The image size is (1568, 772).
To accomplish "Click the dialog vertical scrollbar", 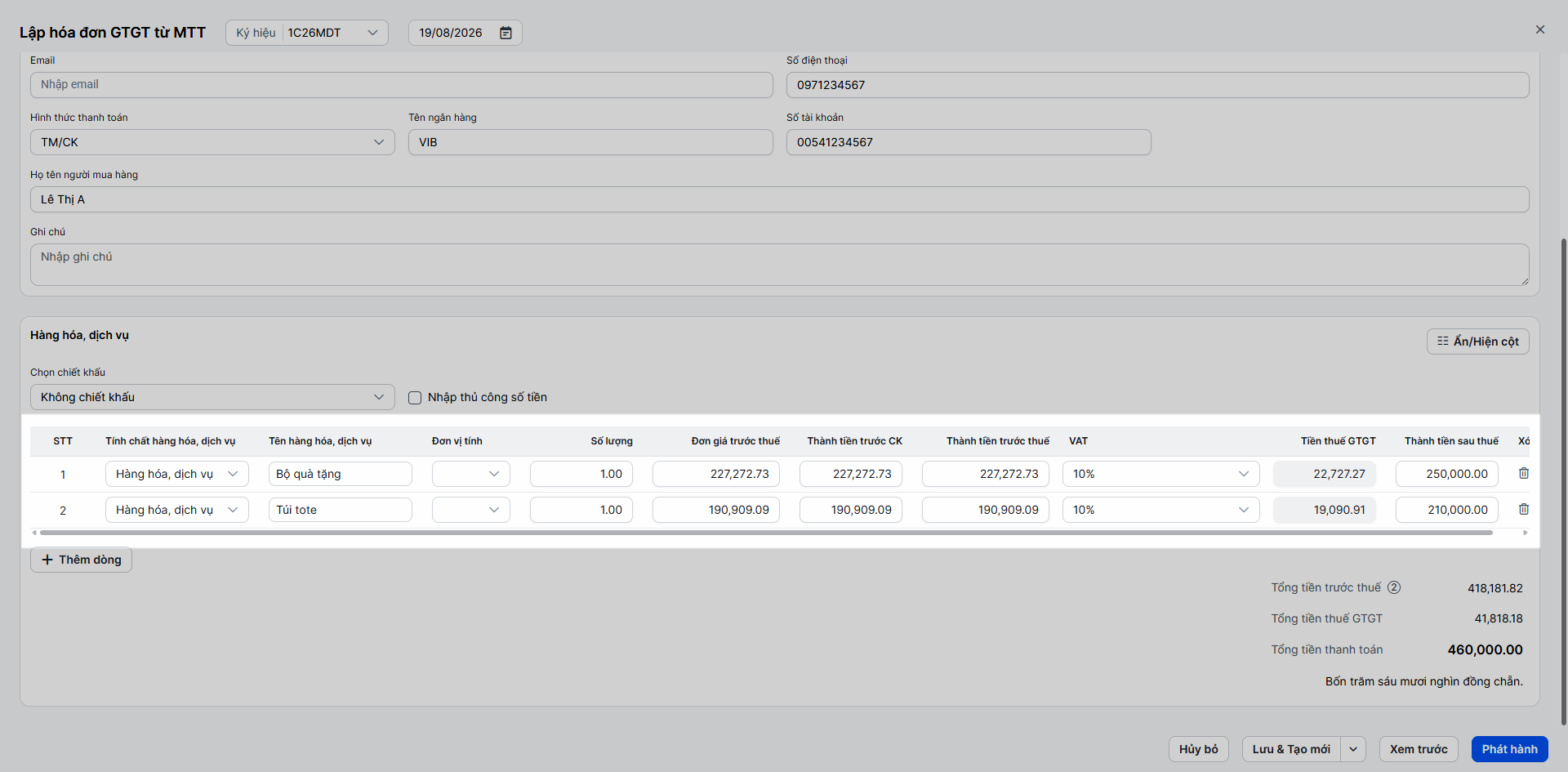I will [1563, 482].
